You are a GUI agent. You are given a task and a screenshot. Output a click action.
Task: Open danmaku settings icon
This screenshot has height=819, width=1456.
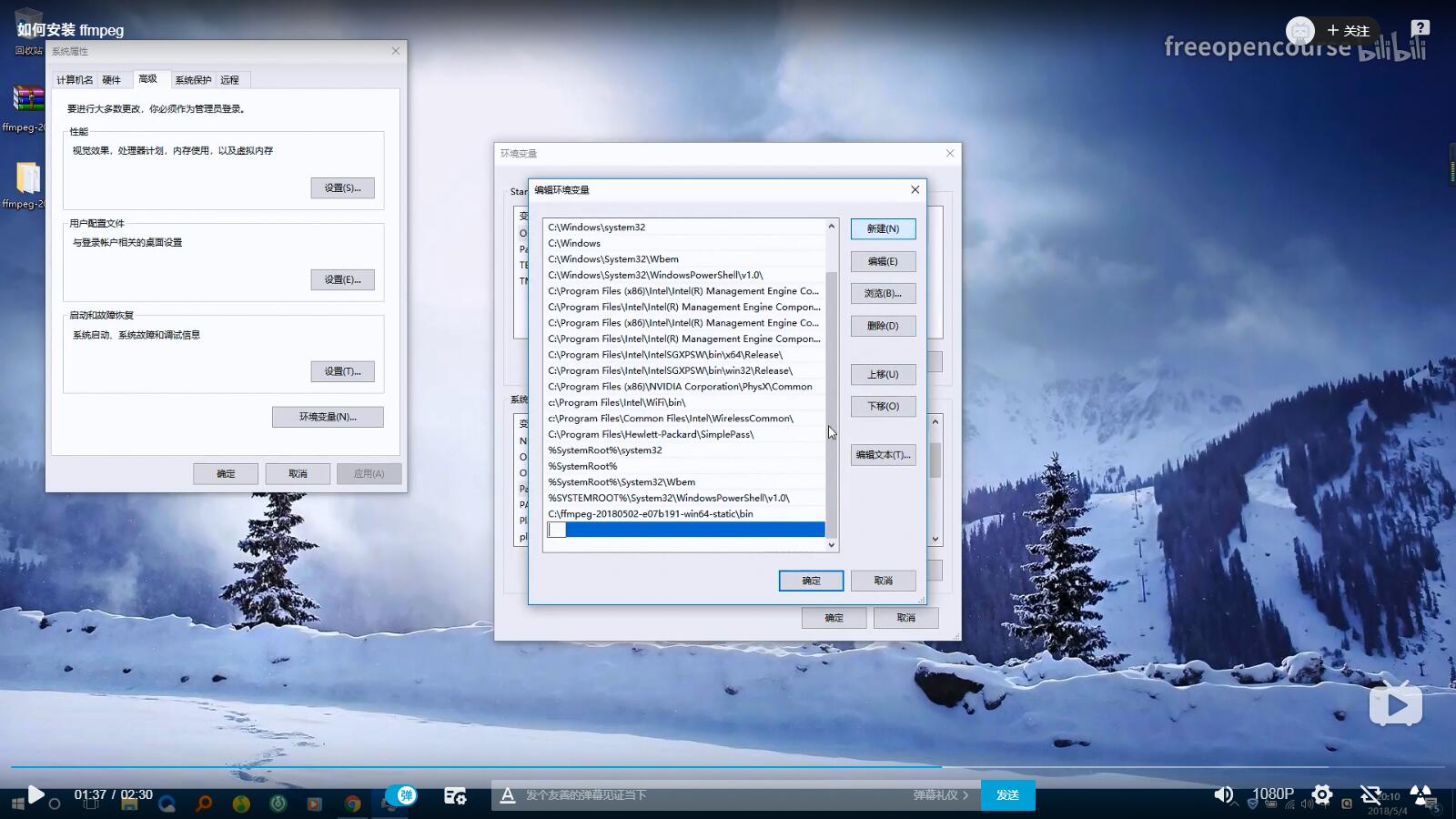click(455, 795)
